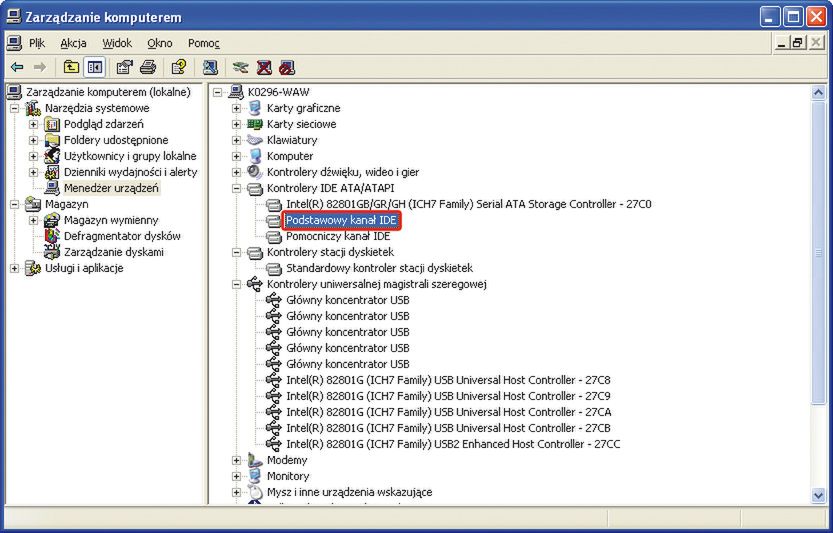Select Zarządzanie komputerem (lokalne) root
The width and height of the screenshot is (833, 533).
(x=108, y=92)
